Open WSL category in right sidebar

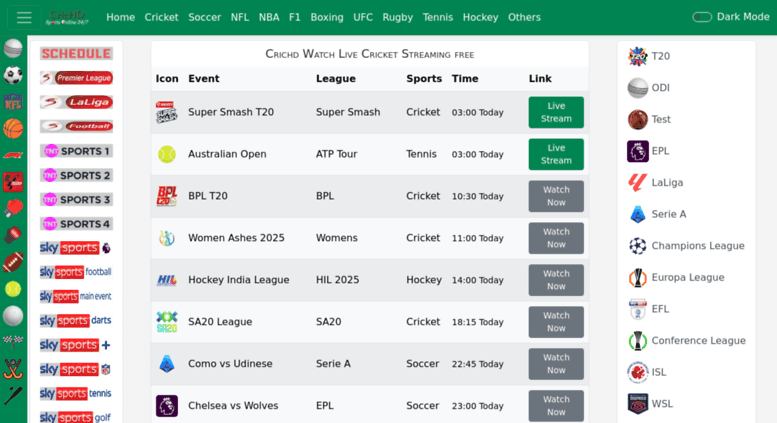pos(650,404)
